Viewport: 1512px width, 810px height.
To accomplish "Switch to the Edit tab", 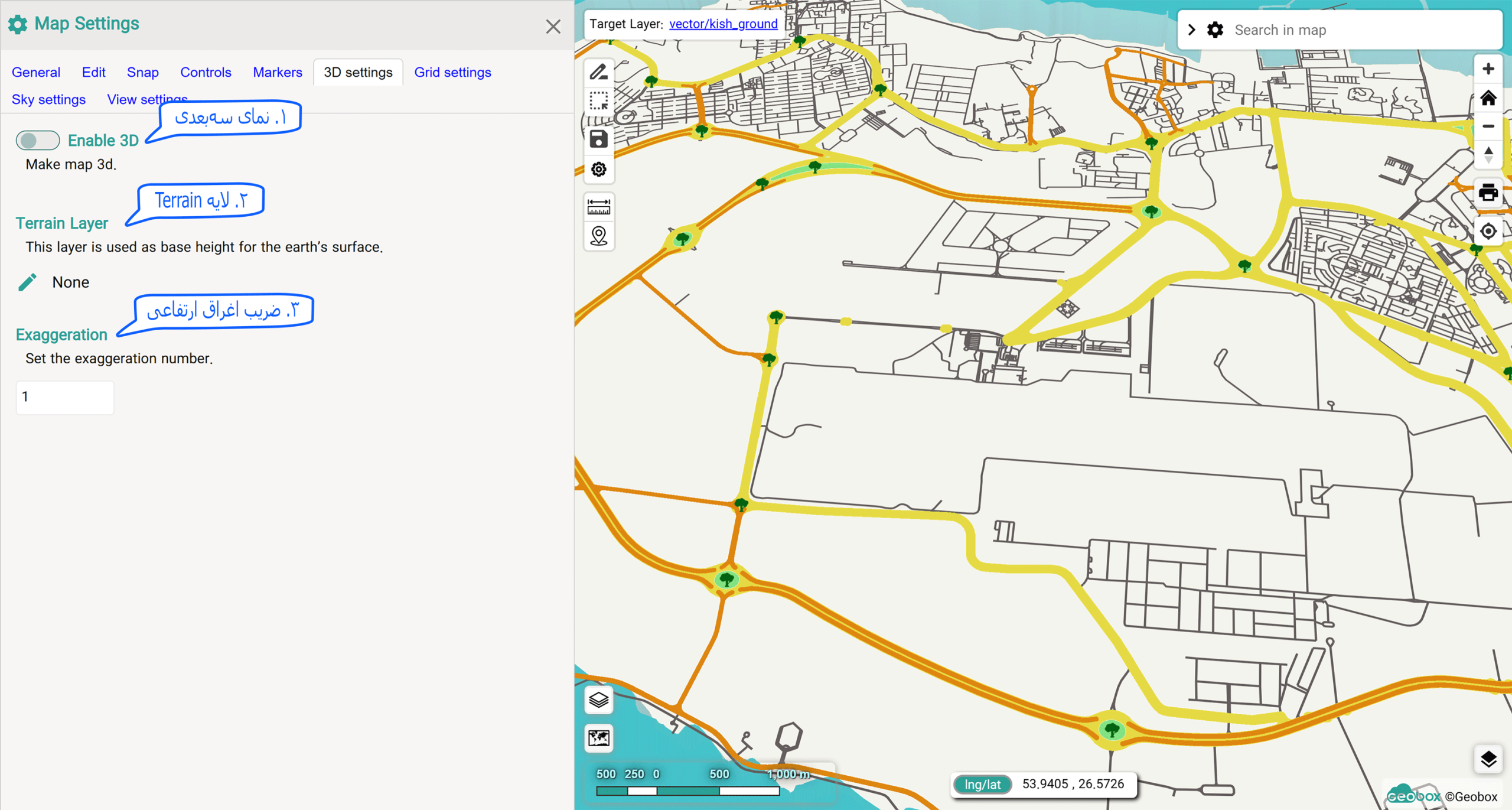I will pos(93,72).
